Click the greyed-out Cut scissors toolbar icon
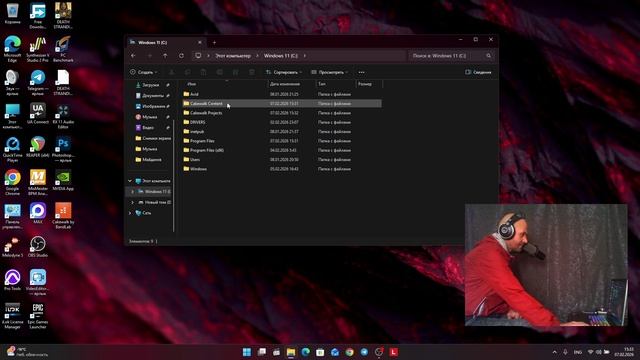This screenshot has height=360, width=640. pos(172,72)
